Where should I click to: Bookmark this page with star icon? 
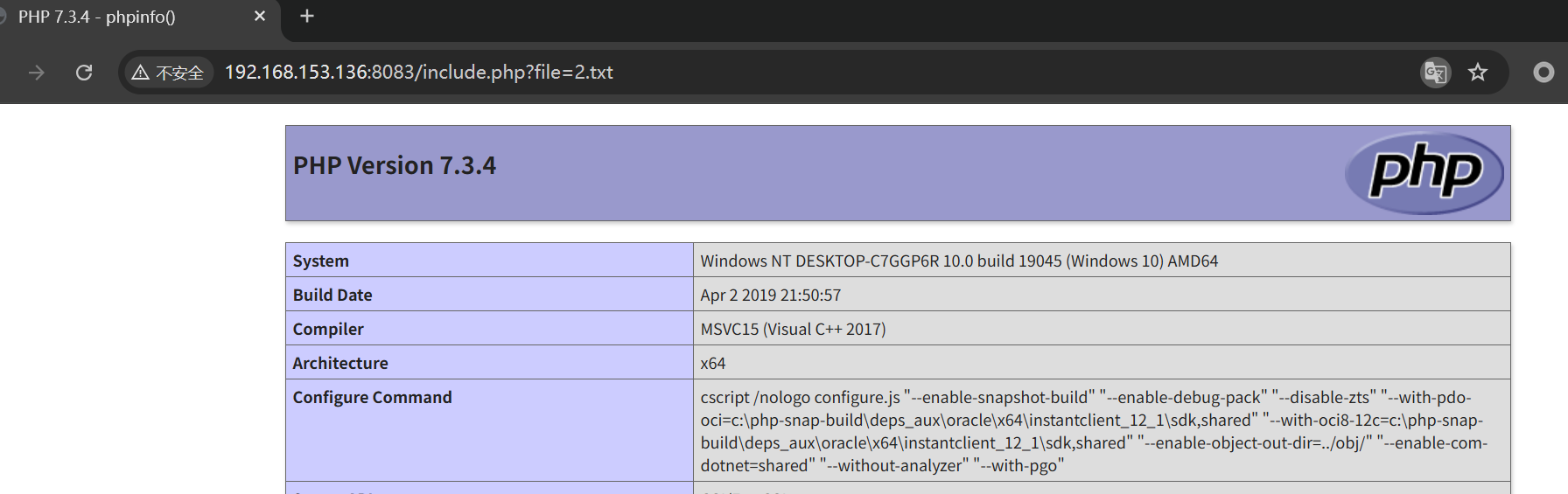tap(1478, 73)
